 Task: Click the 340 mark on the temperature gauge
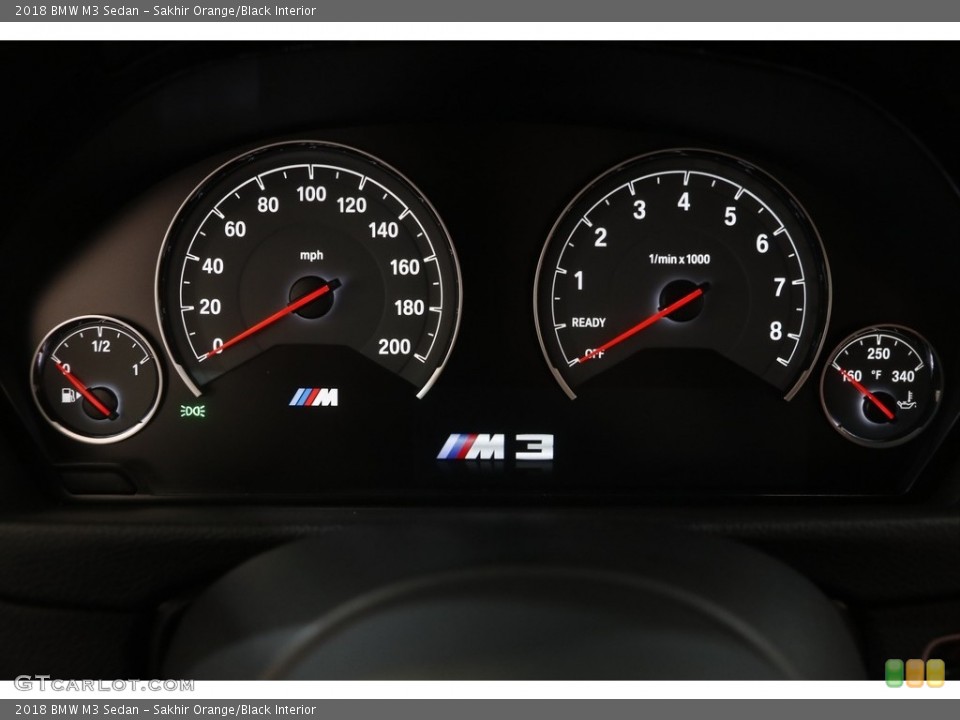(x=902, y=376)
